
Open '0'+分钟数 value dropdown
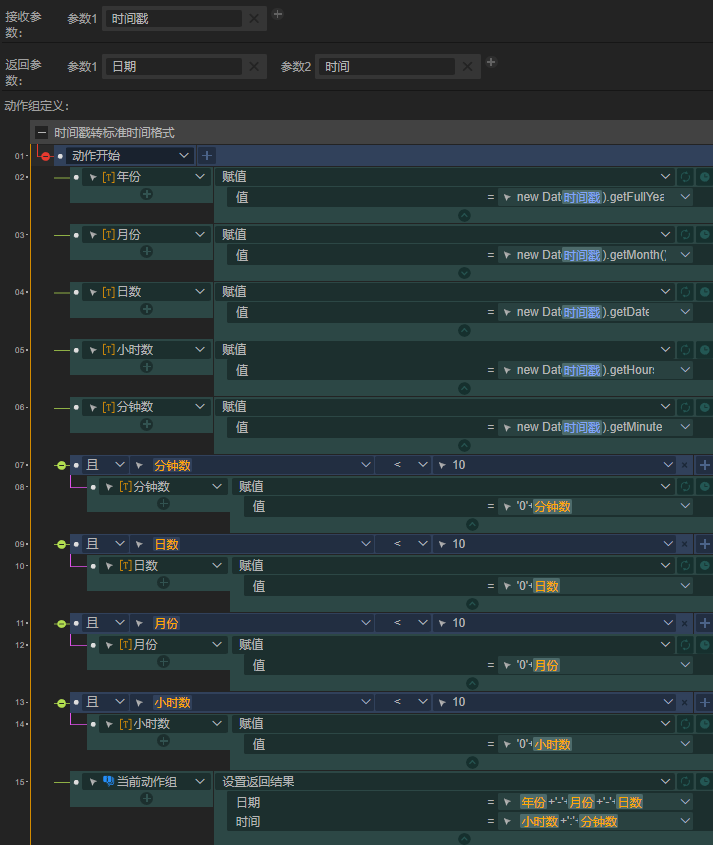[685, 506]
